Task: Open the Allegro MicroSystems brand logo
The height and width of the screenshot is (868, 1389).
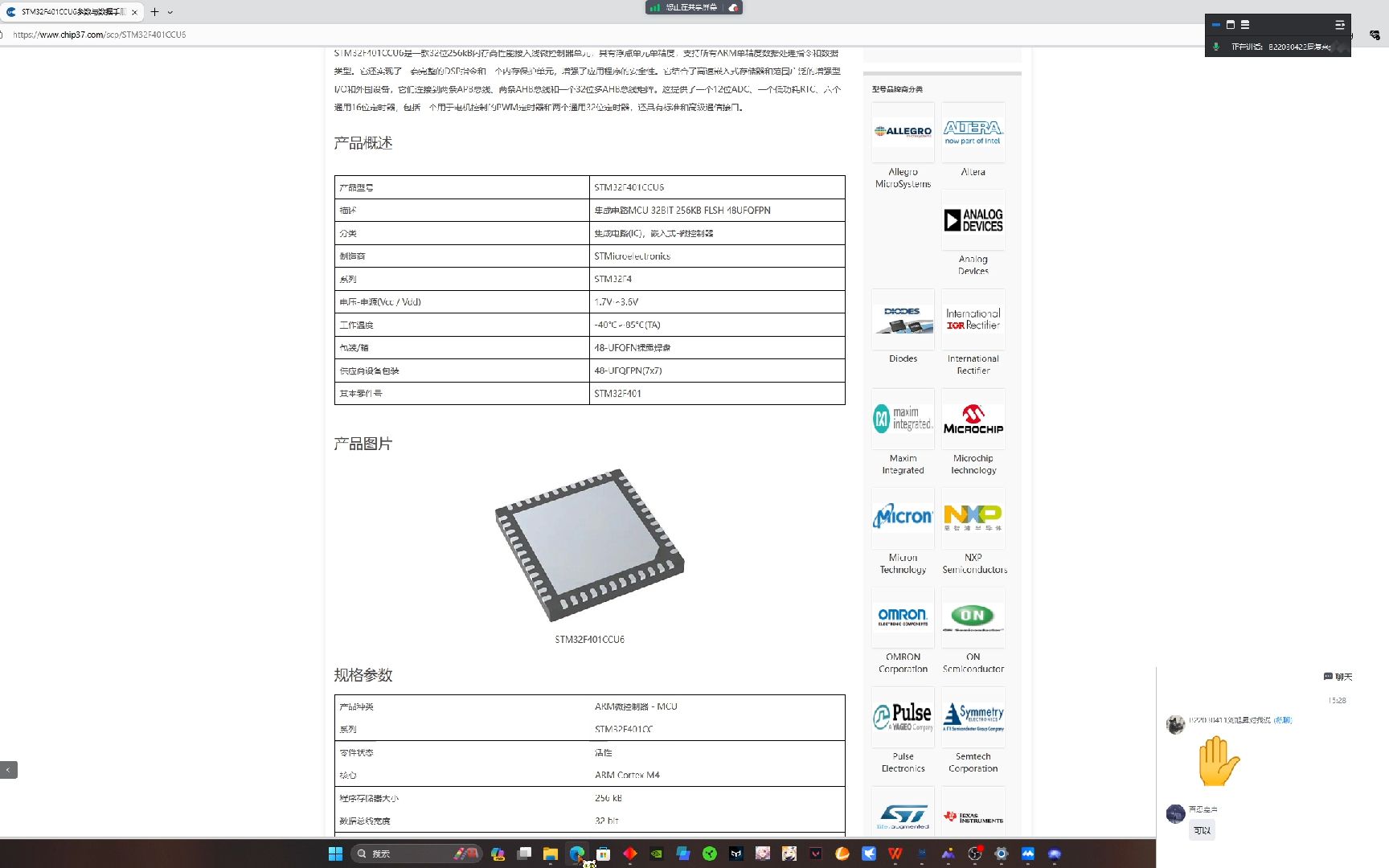Action: [903, 132]
